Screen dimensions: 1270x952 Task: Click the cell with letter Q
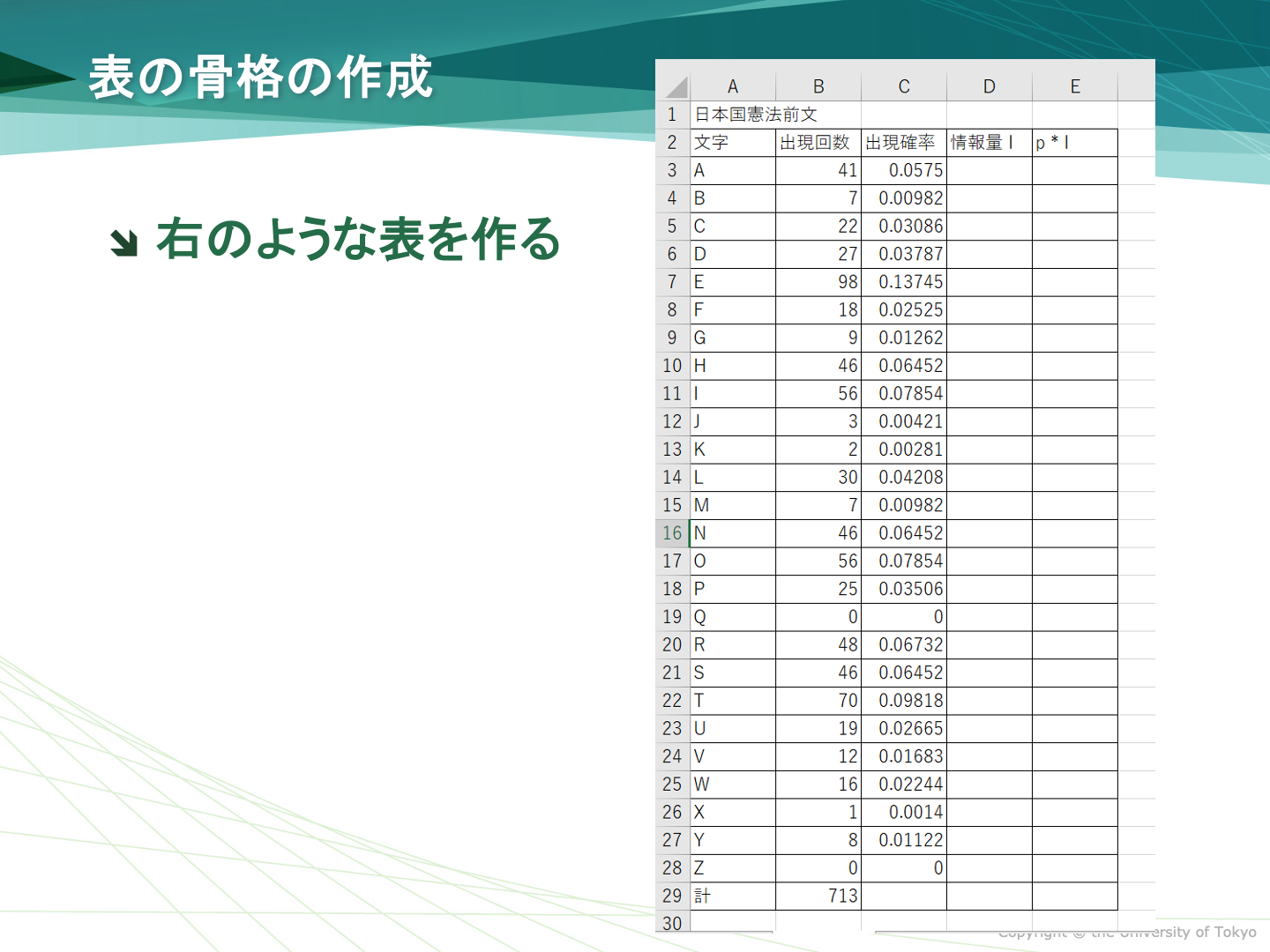point(733,617)
